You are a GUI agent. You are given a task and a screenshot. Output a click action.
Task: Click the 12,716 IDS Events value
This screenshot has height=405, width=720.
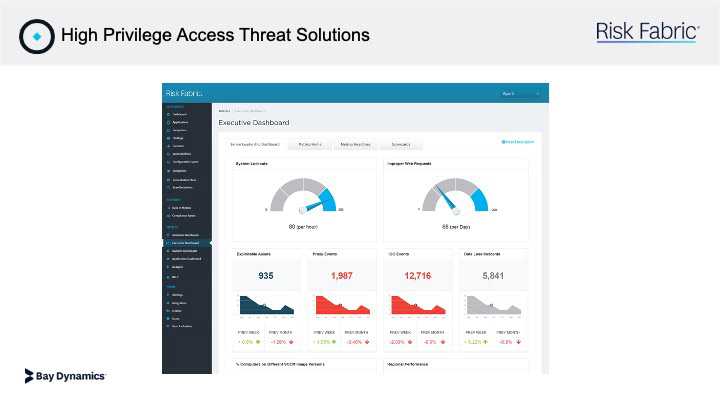coord(417,276)
